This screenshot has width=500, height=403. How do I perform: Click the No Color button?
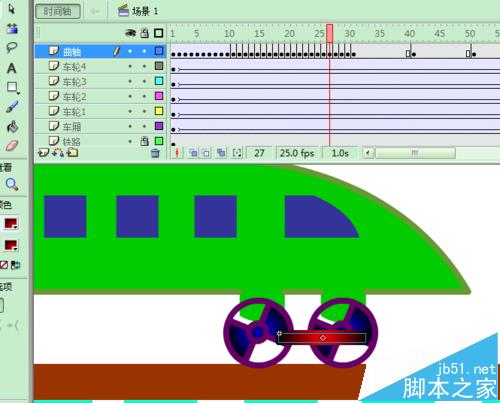point(4,265)
